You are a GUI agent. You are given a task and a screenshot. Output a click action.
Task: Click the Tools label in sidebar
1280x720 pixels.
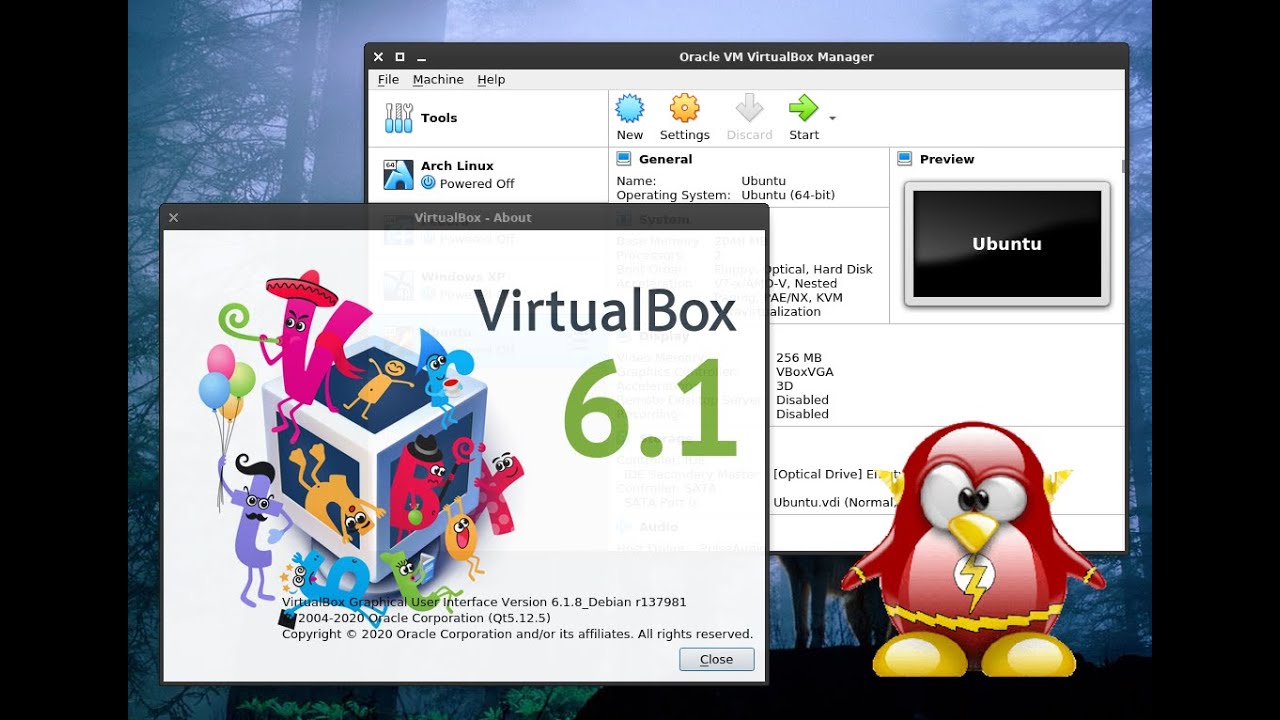point(439,118)
